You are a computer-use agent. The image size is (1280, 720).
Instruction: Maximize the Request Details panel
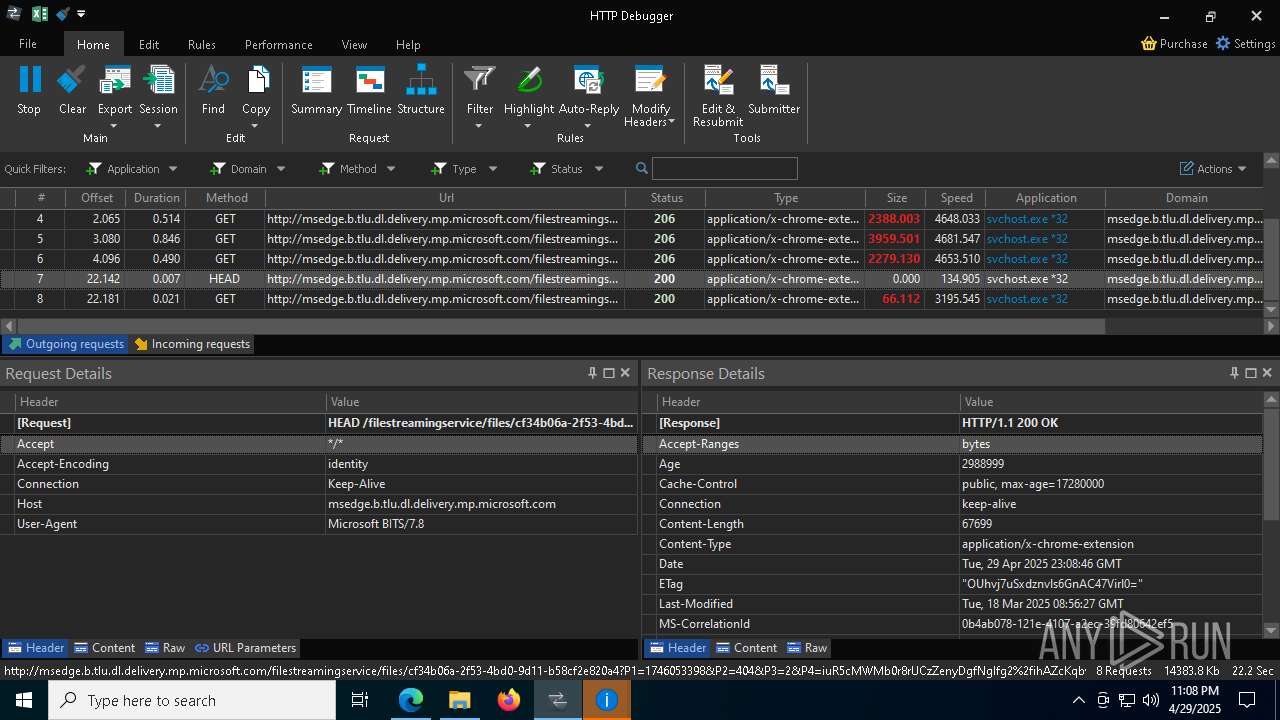point(608,373)
